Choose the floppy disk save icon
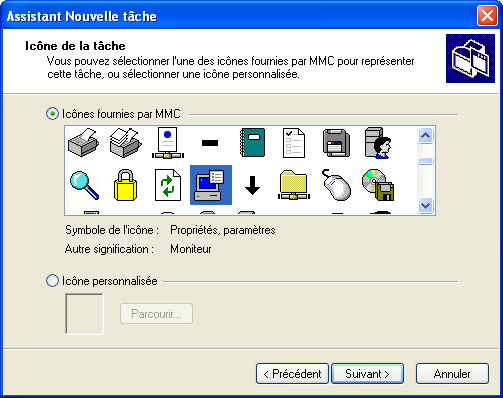Image resolution: width=503 pixels, height=398 pixels. (336, 143)
